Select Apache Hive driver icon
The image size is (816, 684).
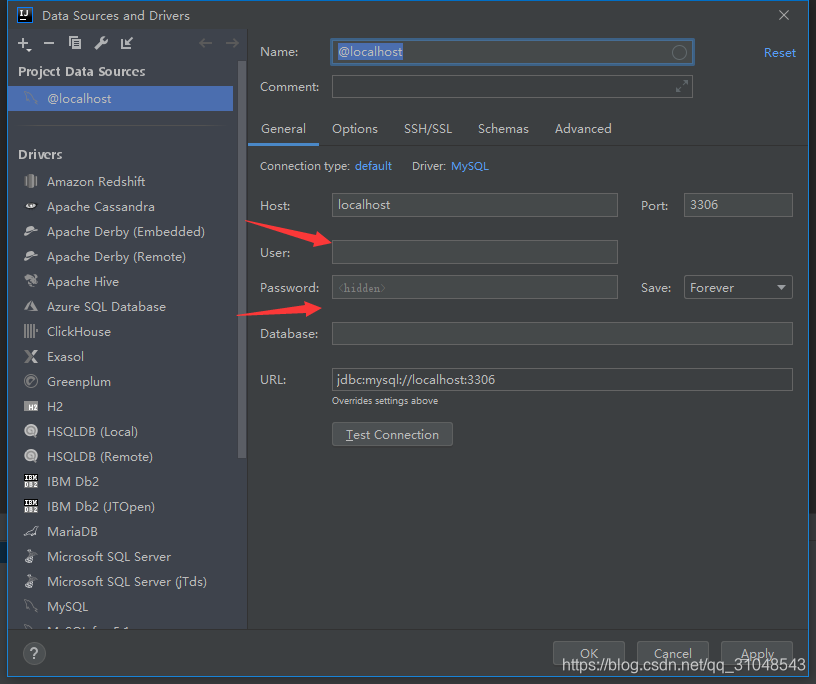31,281
